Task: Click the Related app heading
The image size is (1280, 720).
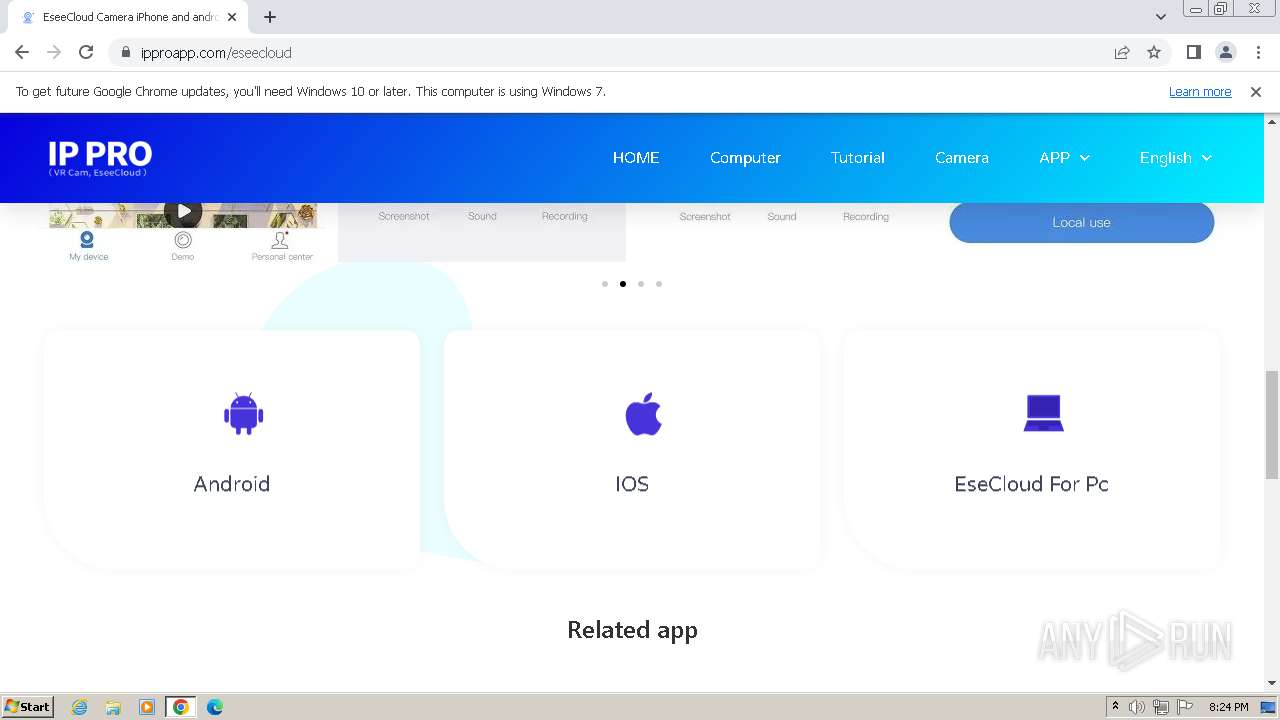Action: tap(632, 630)
